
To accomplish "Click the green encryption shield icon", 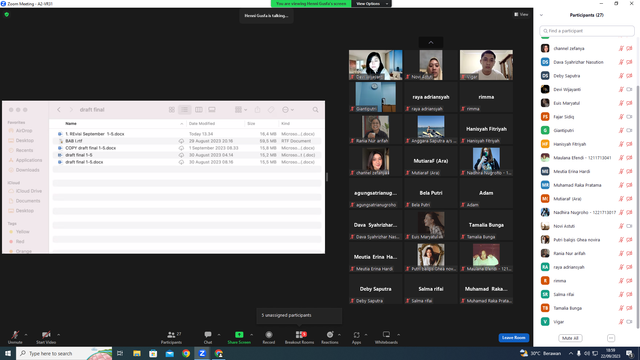I will click(7, 14).
